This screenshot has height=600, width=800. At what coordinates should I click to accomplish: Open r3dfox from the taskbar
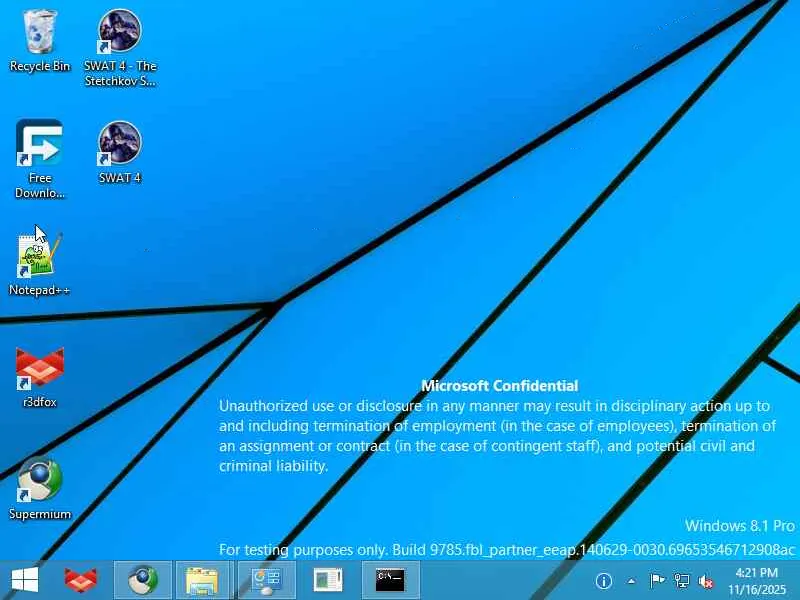tap(81, 580)
